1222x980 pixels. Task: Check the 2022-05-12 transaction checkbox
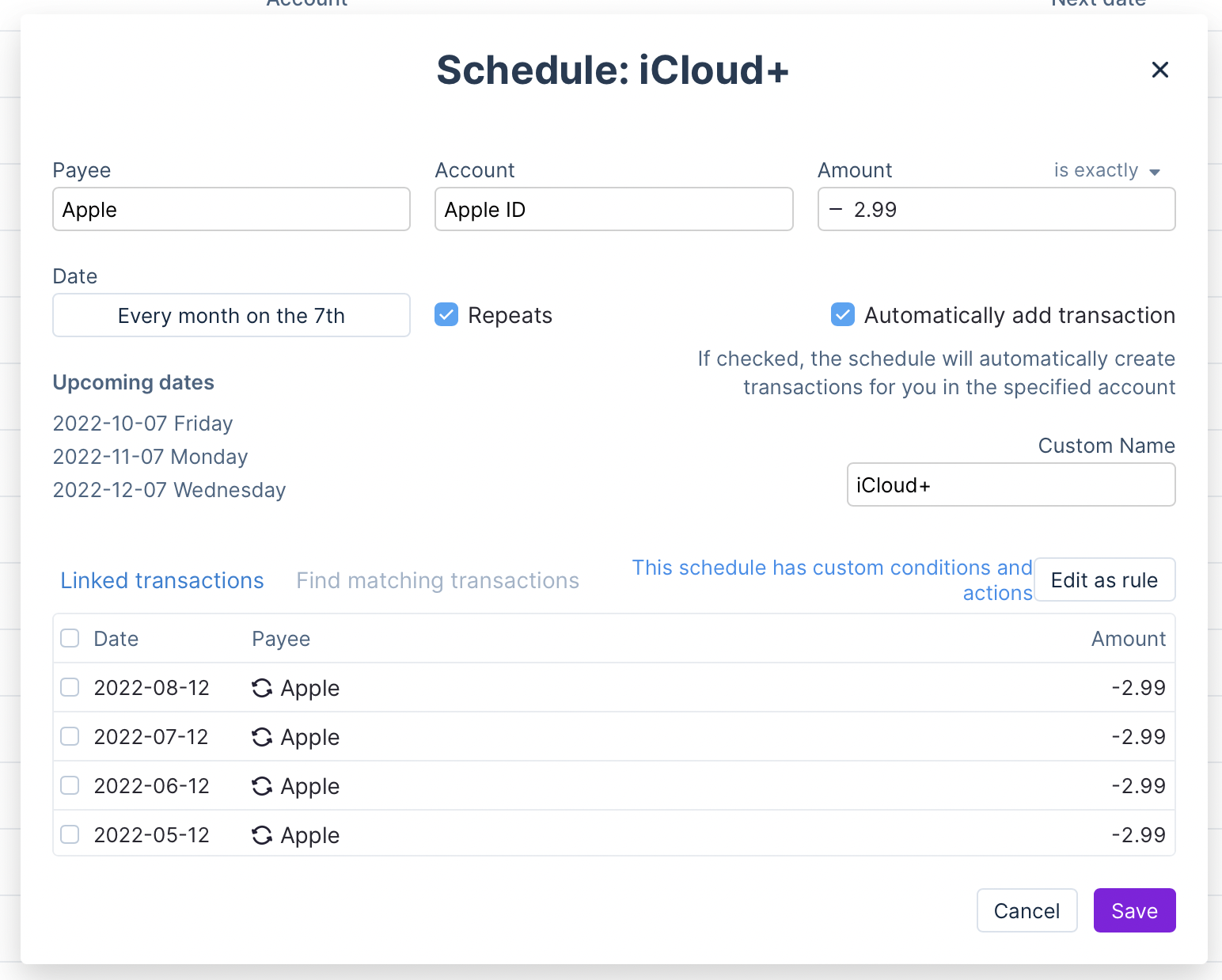coord(70,834)
